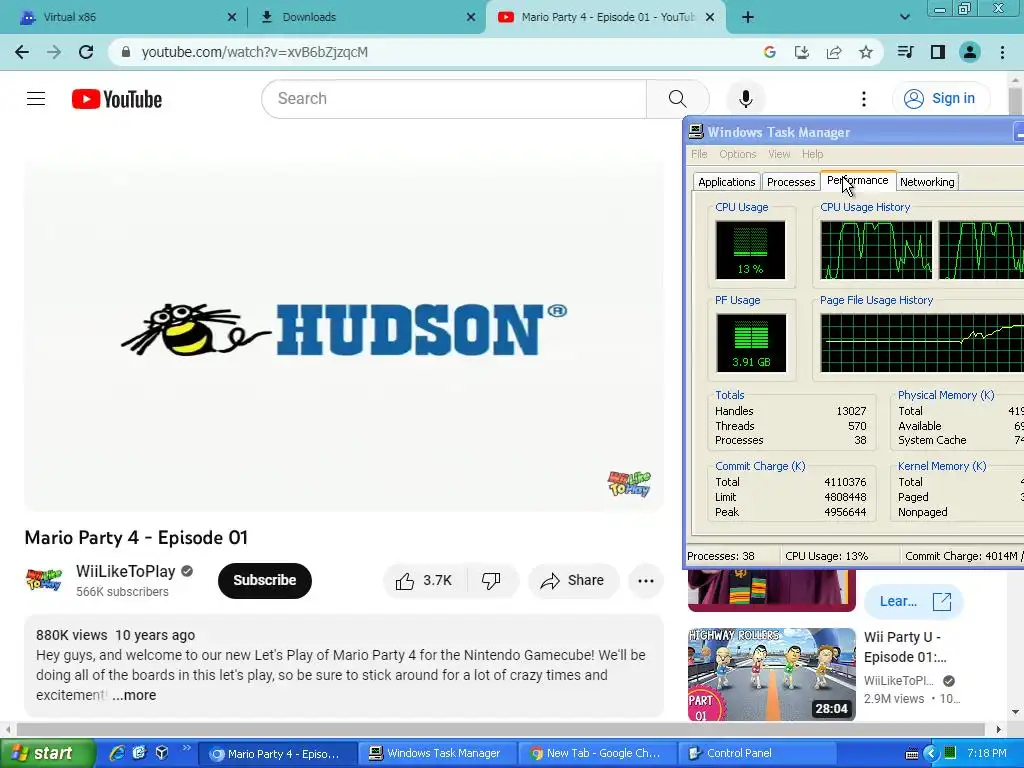1024x768 pixels.
Task: Open Task Manager File menu
Action: point(699,154)
